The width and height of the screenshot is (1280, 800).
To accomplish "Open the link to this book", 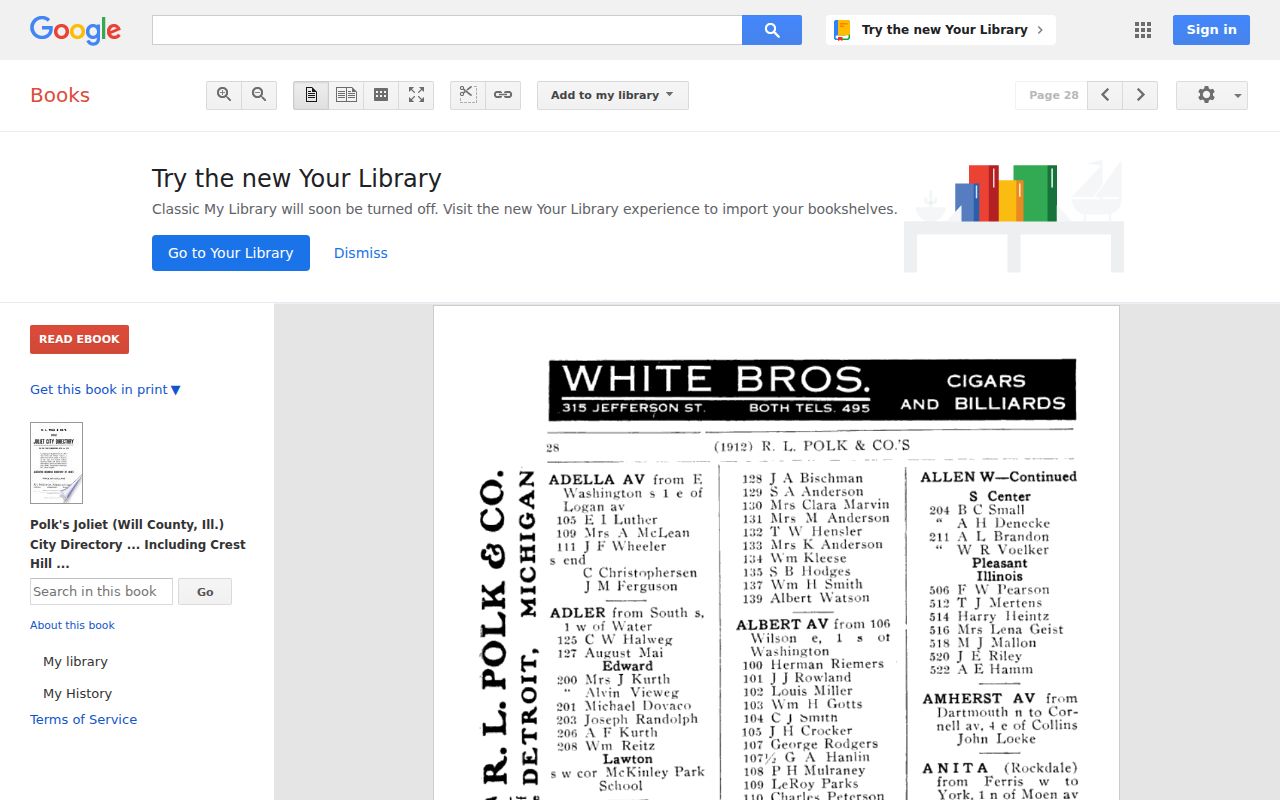I will click(503, 95).
